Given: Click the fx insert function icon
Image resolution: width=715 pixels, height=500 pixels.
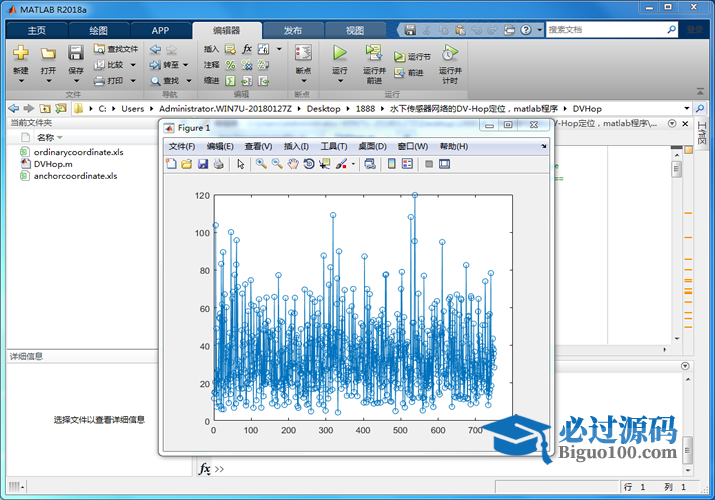Looking at the screenshot, I should tap(247, 49).
